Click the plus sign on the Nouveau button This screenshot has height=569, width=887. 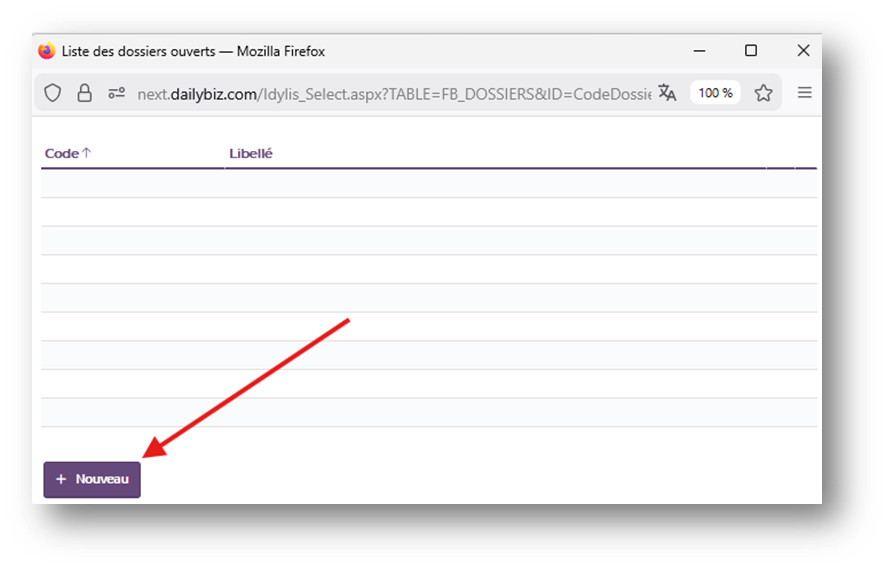click(61, 479)
